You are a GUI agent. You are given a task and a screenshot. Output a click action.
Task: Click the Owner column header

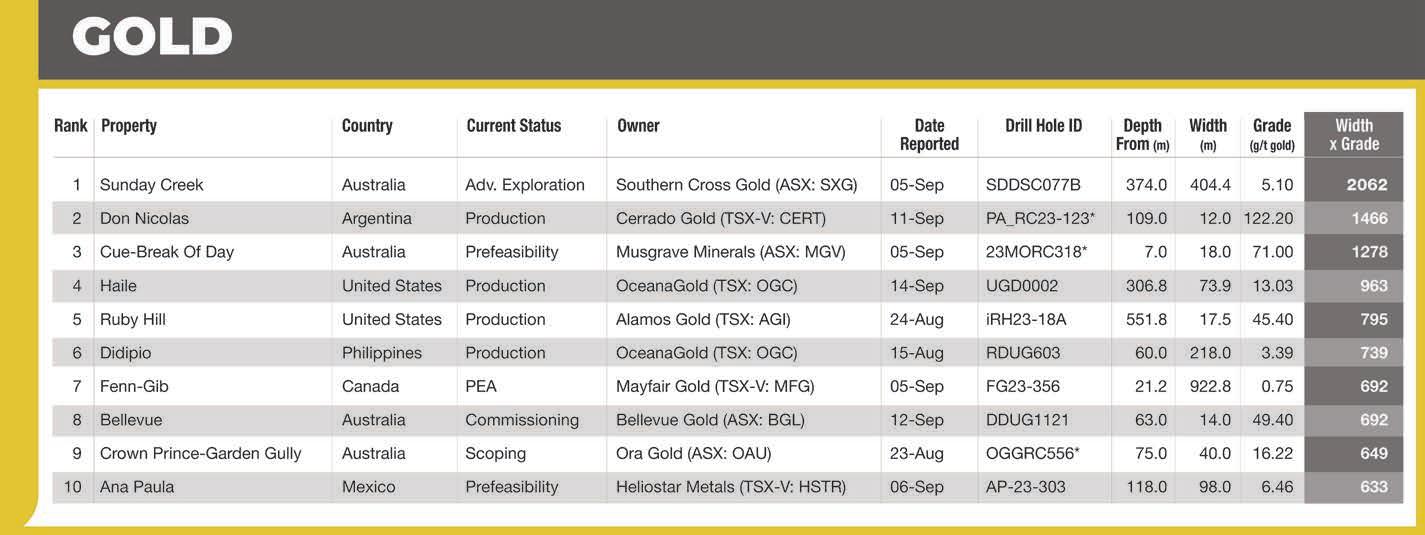pos(638,126)
